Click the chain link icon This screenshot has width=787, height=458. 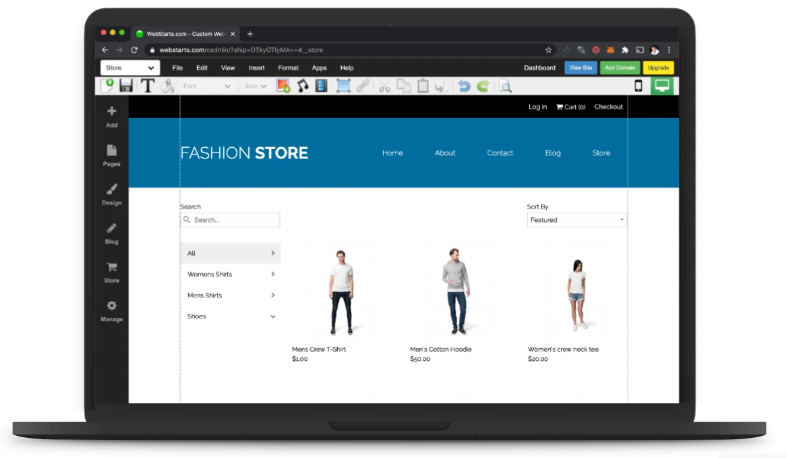[363, 86]
